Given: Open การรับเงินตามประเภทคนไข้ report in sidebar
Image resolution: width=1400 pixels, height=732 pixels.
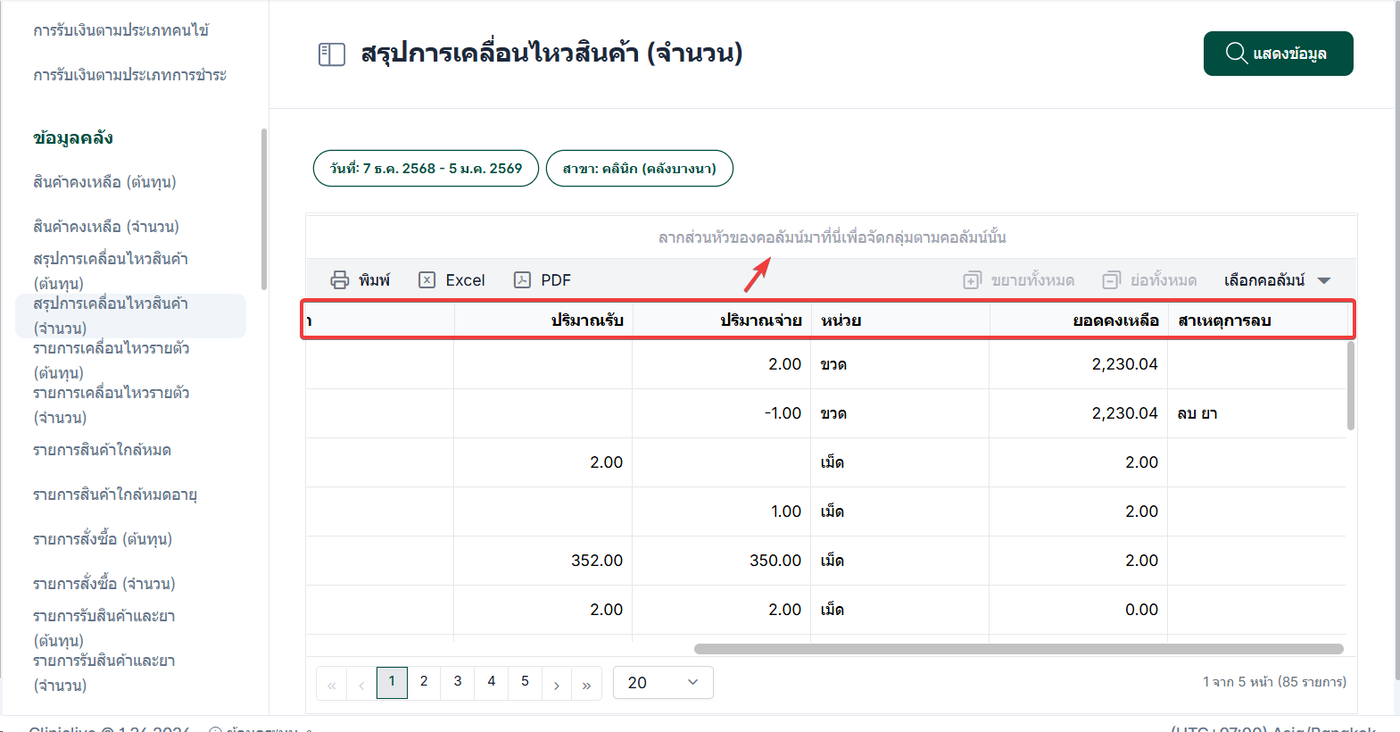Looking at the screenshot, I should click(x=121, y=31).
